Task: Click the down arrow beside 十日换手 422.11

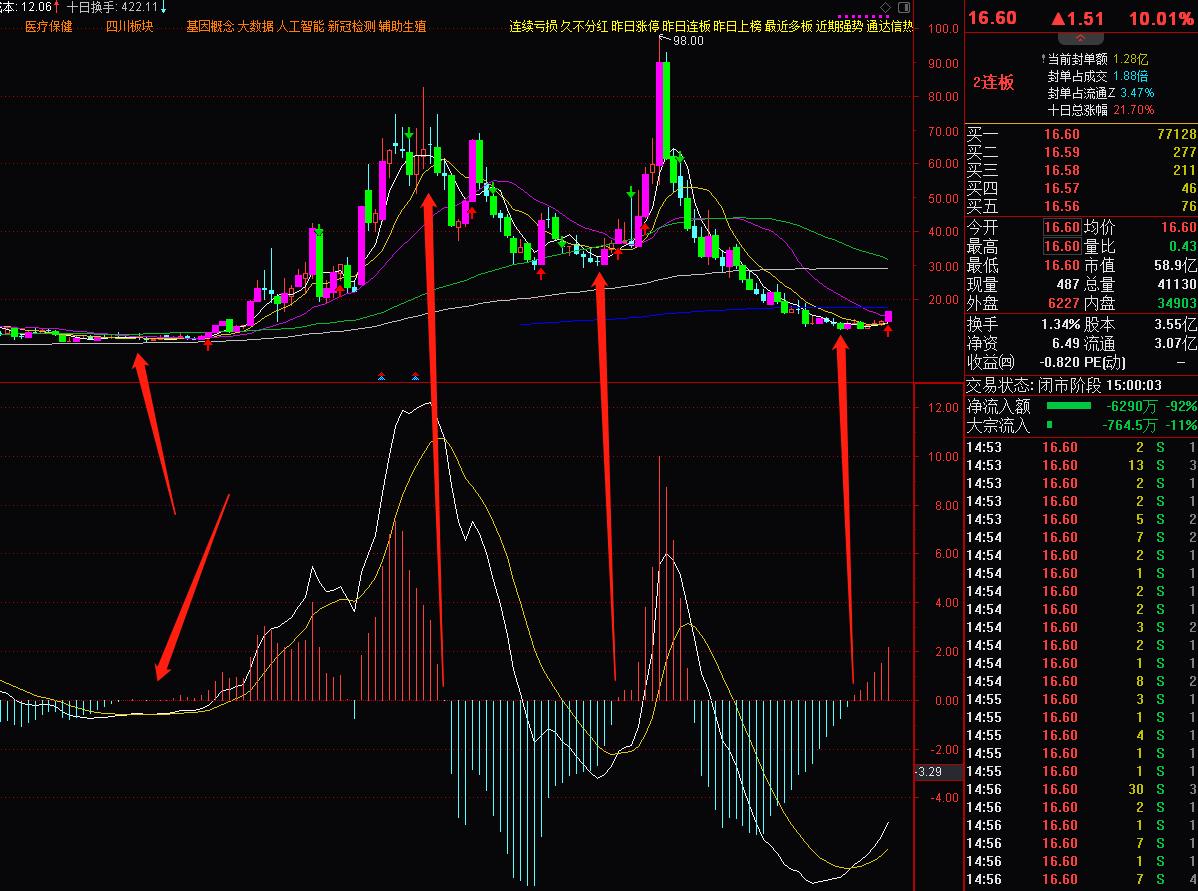Action: (163, 7)
